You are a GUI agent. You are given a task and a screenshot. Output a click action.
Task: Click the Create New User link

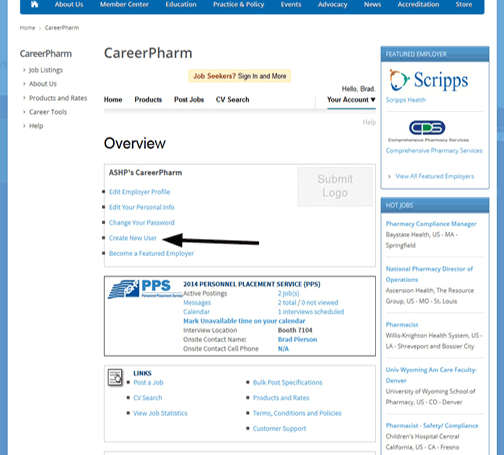133,238
